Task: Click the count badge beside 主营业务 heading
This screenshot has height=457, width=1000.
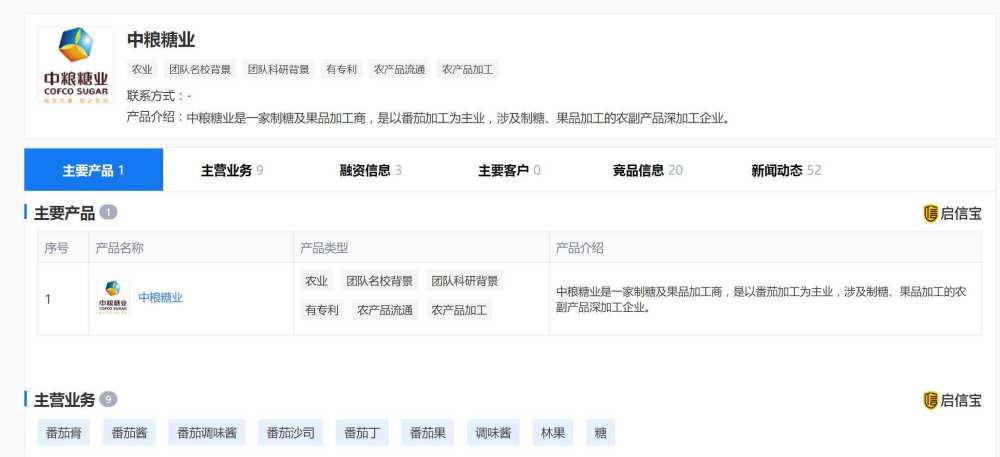Action: pos(108,400)
